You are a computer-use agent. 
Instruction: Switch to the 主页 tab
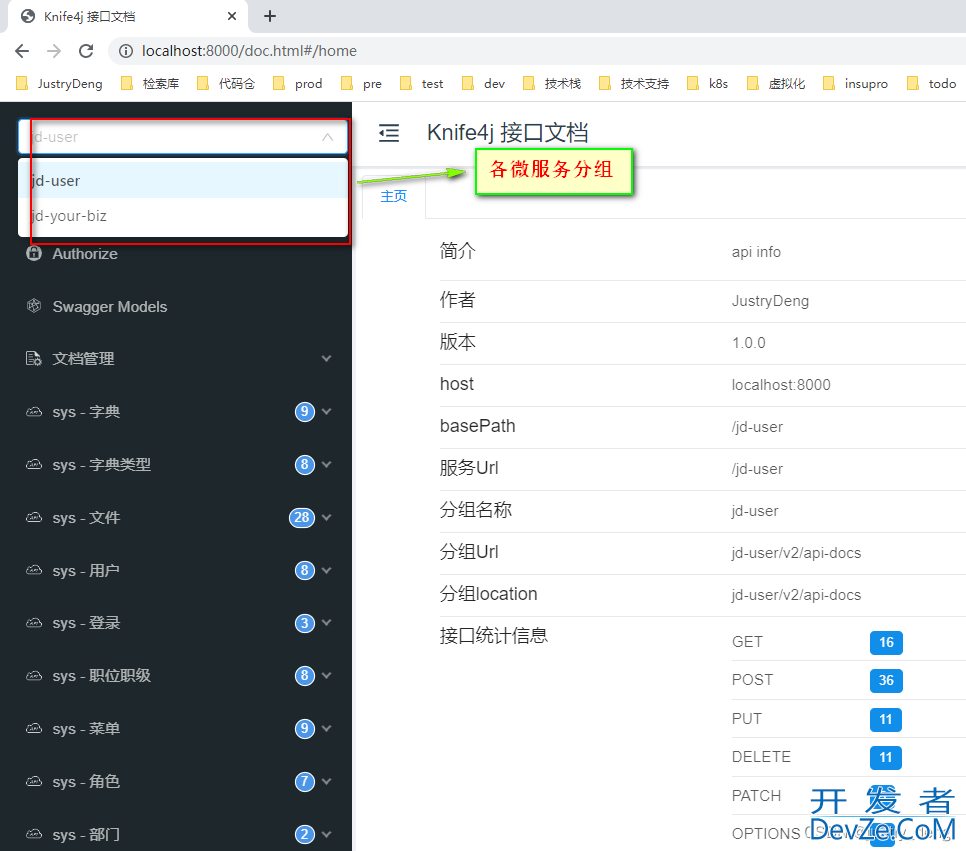coord(394,196)
